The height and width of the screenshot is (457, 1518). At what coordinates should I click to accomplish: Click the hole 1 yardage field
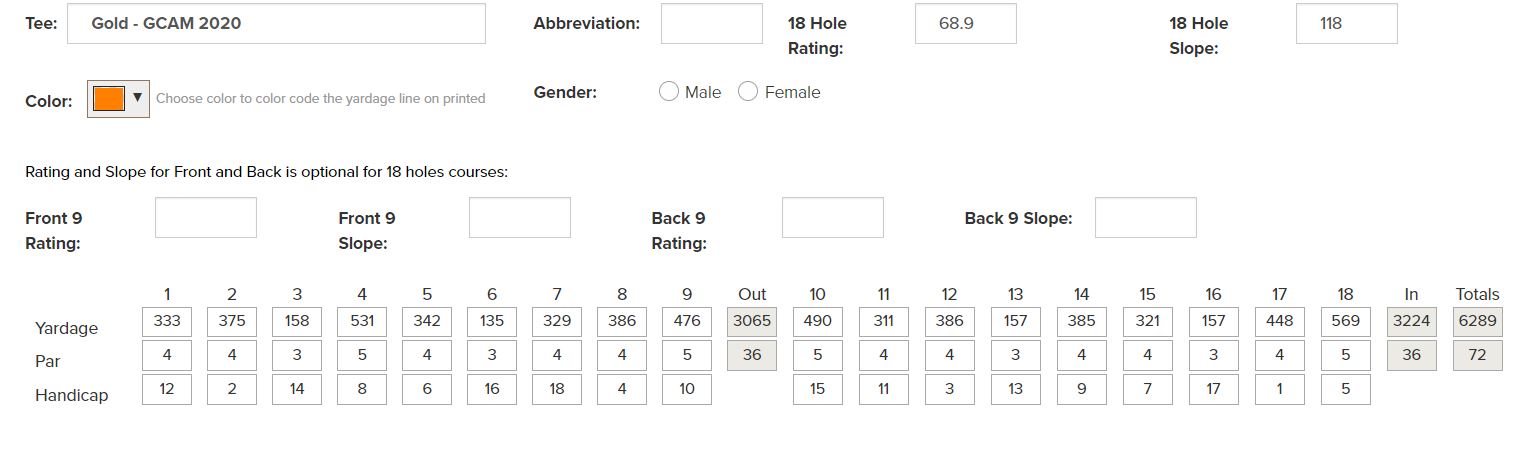click(167, 322)
